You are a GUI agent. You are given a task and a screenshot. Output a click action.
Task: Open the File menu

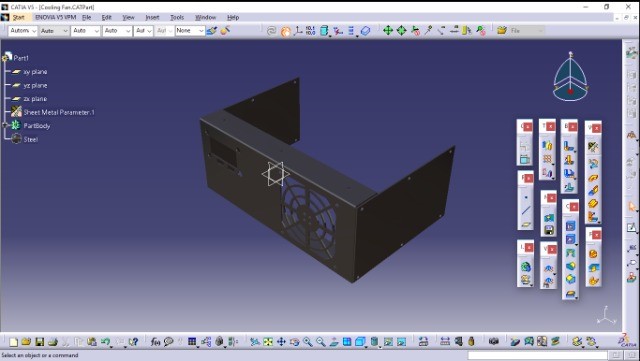[87, 18]
